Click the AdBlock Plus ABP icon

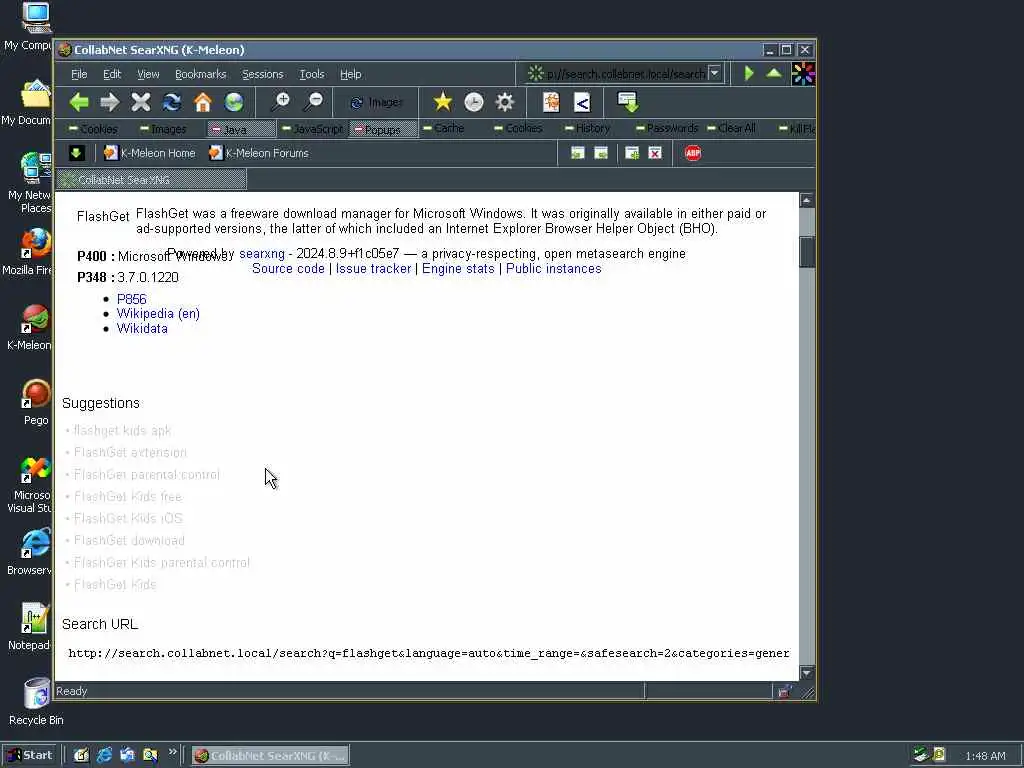pyautogui.click(x=693, y=153)
